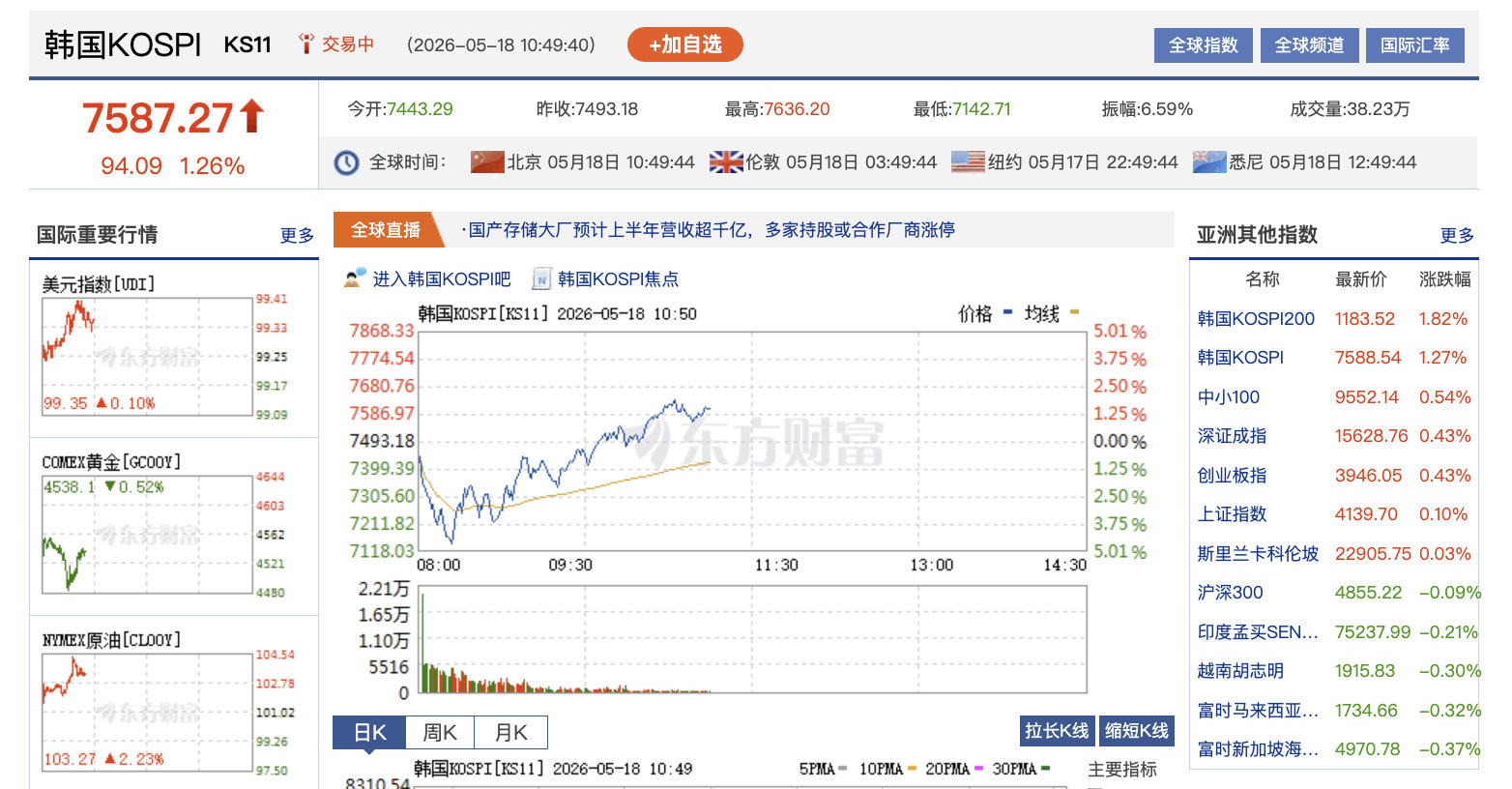This screenshot has height=789, width=1512.
Task: Click the US flag next to 纽约
Action: click(968, 162)
